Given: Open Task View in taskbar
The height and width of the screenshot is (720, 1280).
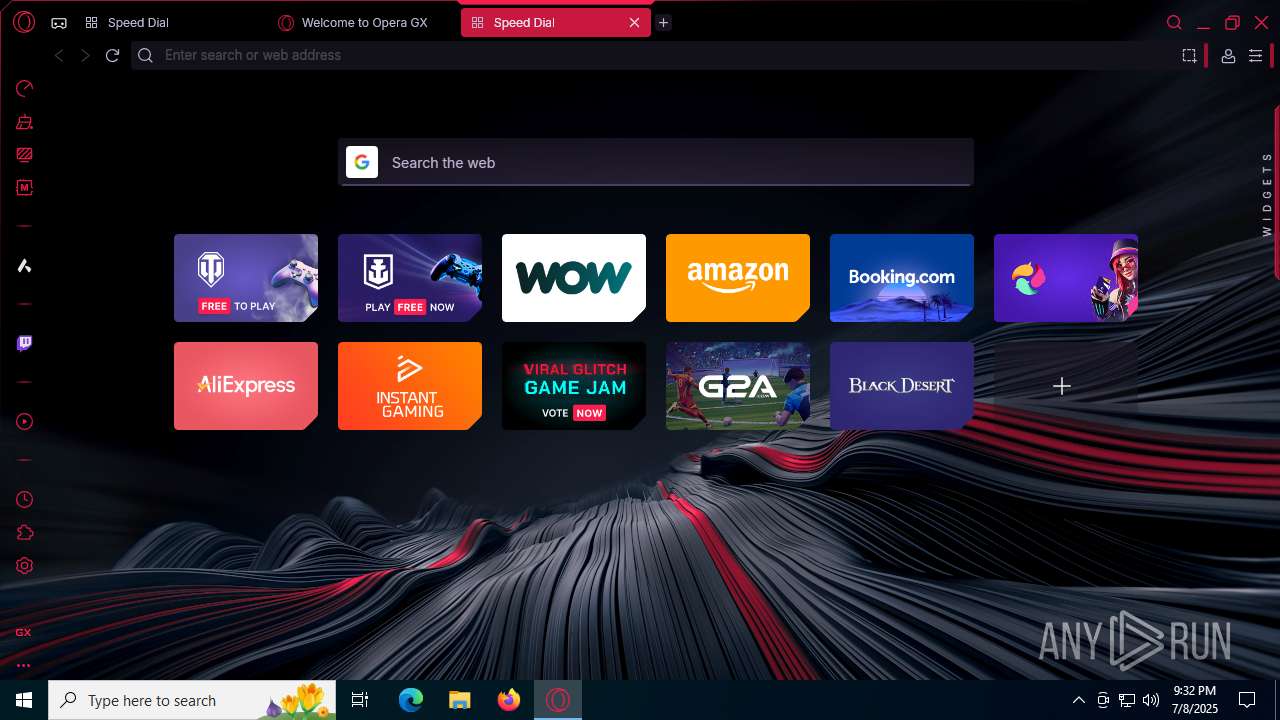Looking at the screenshot, I should (x=361, y=700).
